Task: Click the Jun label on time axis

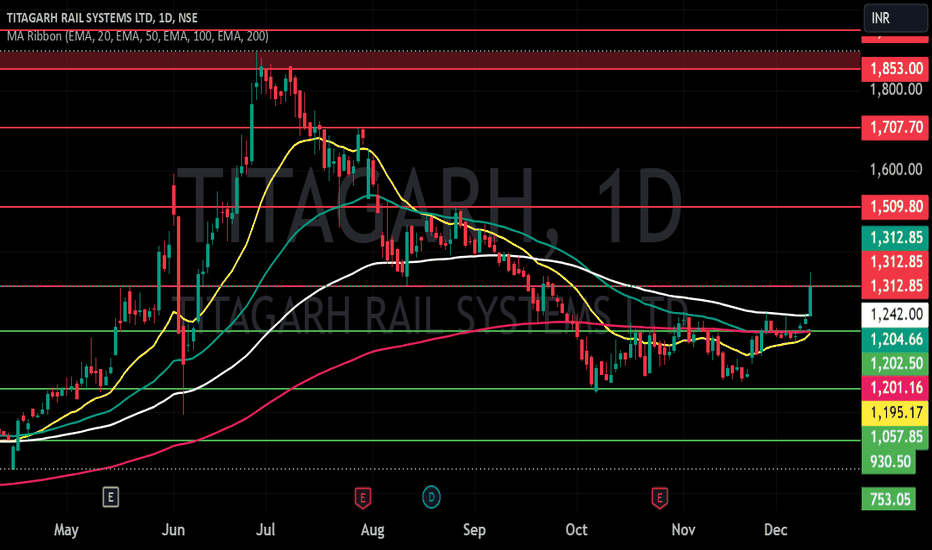Action: pyautogui.click(x=173, y=530)
